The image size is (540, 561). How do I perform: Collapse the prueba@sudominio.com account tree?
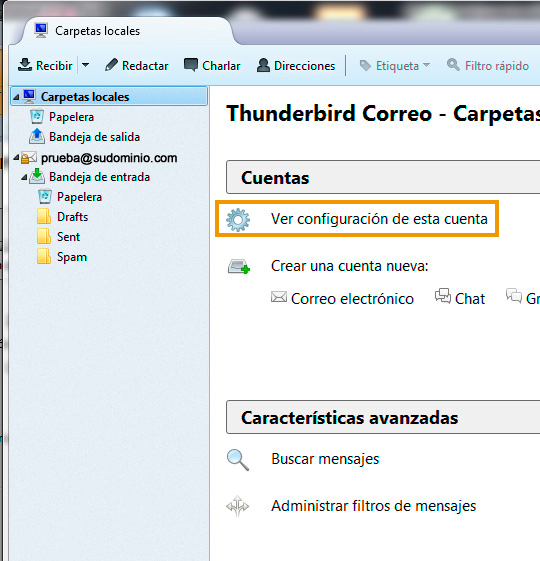click(16, 157)
